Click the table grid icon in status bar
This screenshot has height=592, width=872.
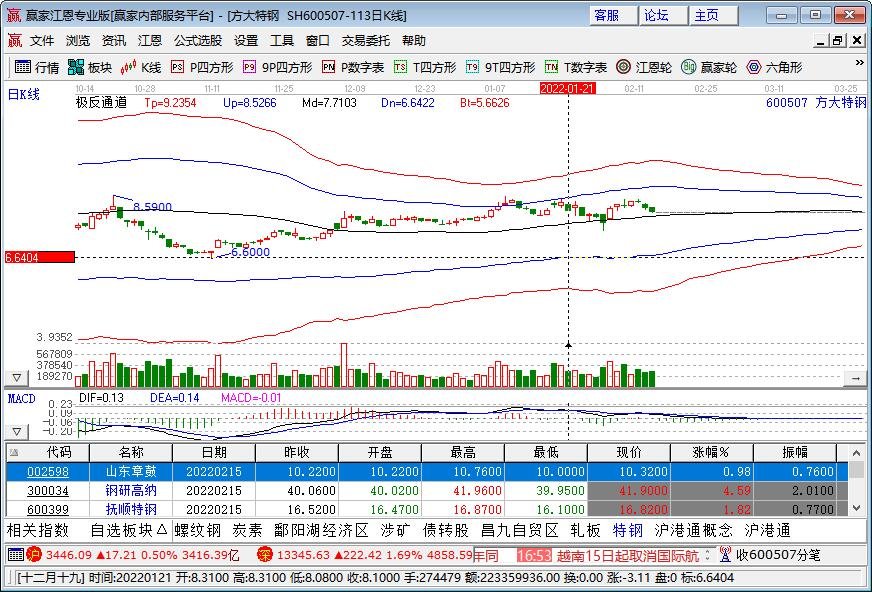point(16,554)
